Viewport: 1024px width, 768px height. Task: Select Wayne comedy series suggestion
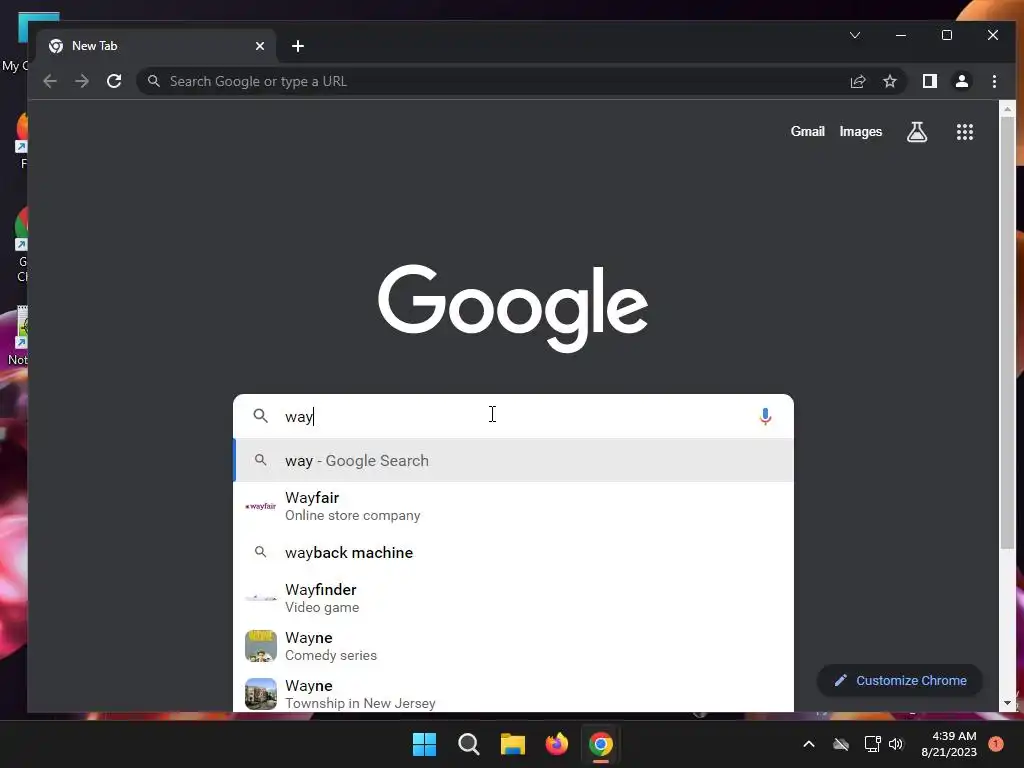click(513, 646)
